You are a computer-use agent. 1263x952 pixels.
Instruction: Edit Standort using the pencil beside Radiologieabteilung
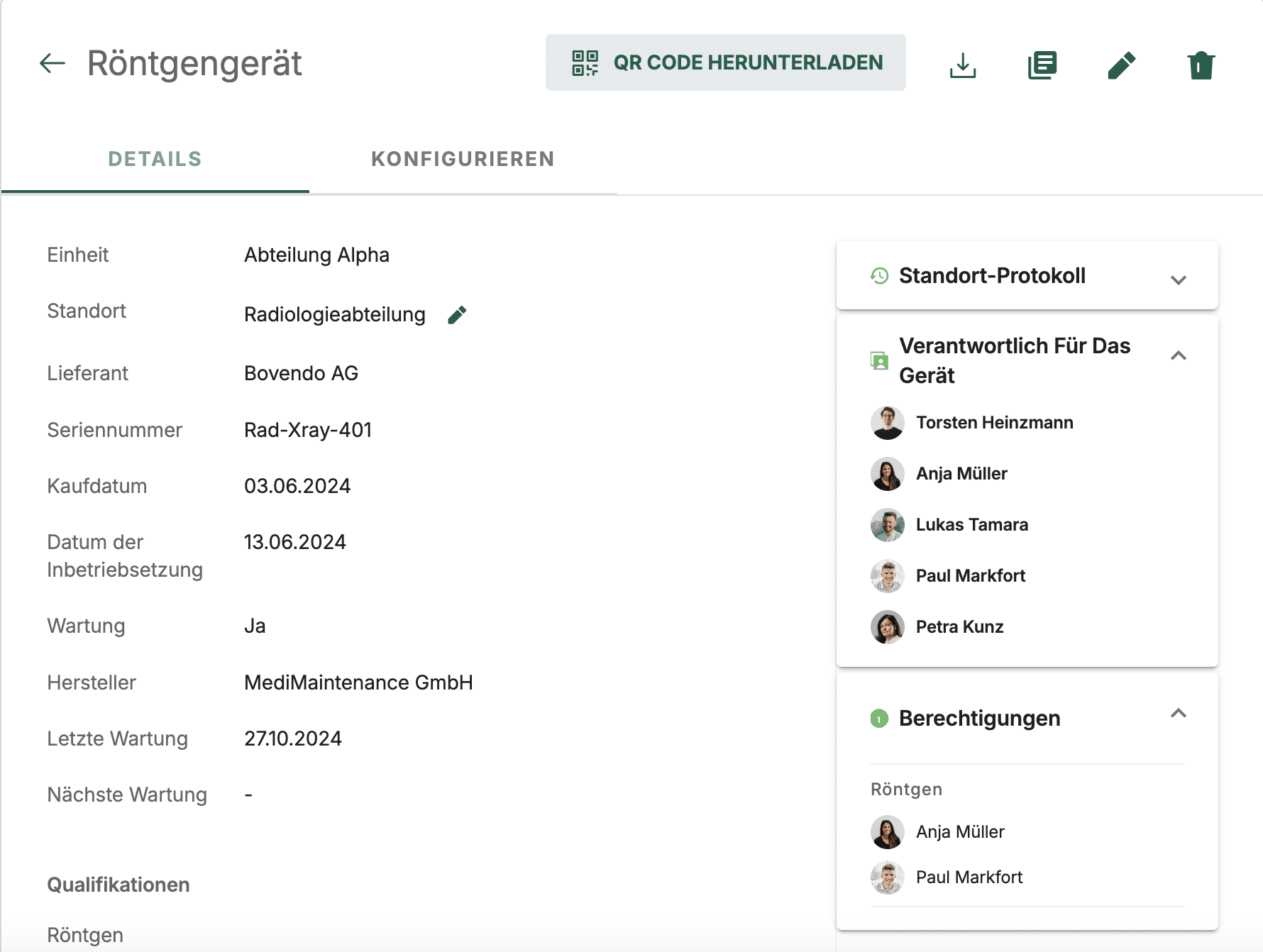coord(457,315)
